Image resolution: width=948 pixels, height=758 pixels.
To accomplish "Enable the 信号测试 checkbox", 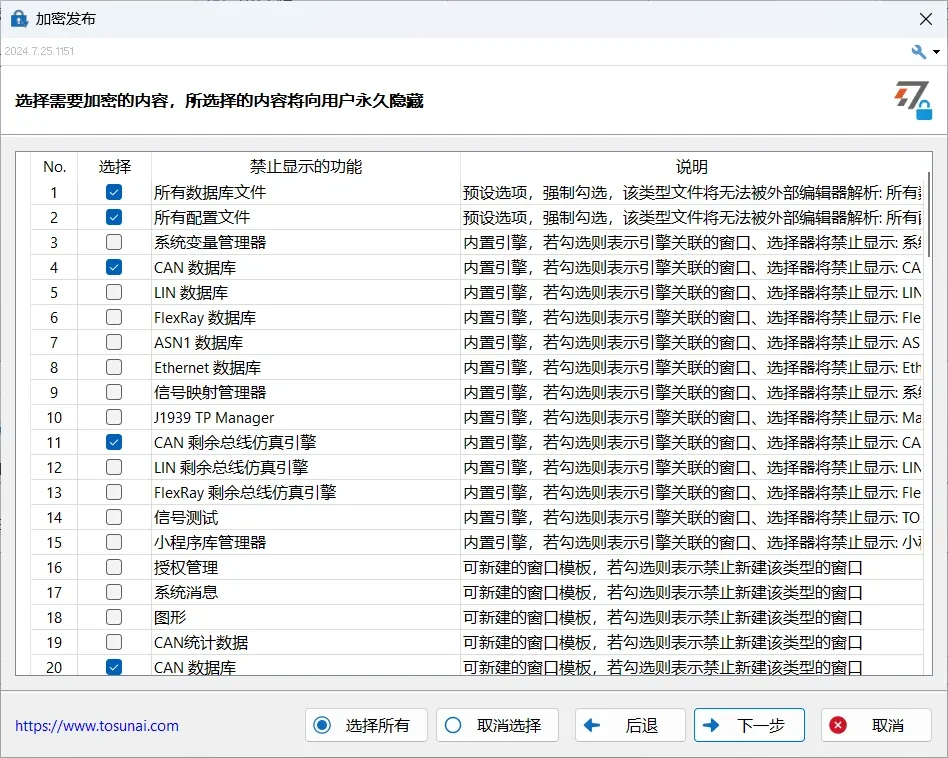I will click(x=114, y=517).
